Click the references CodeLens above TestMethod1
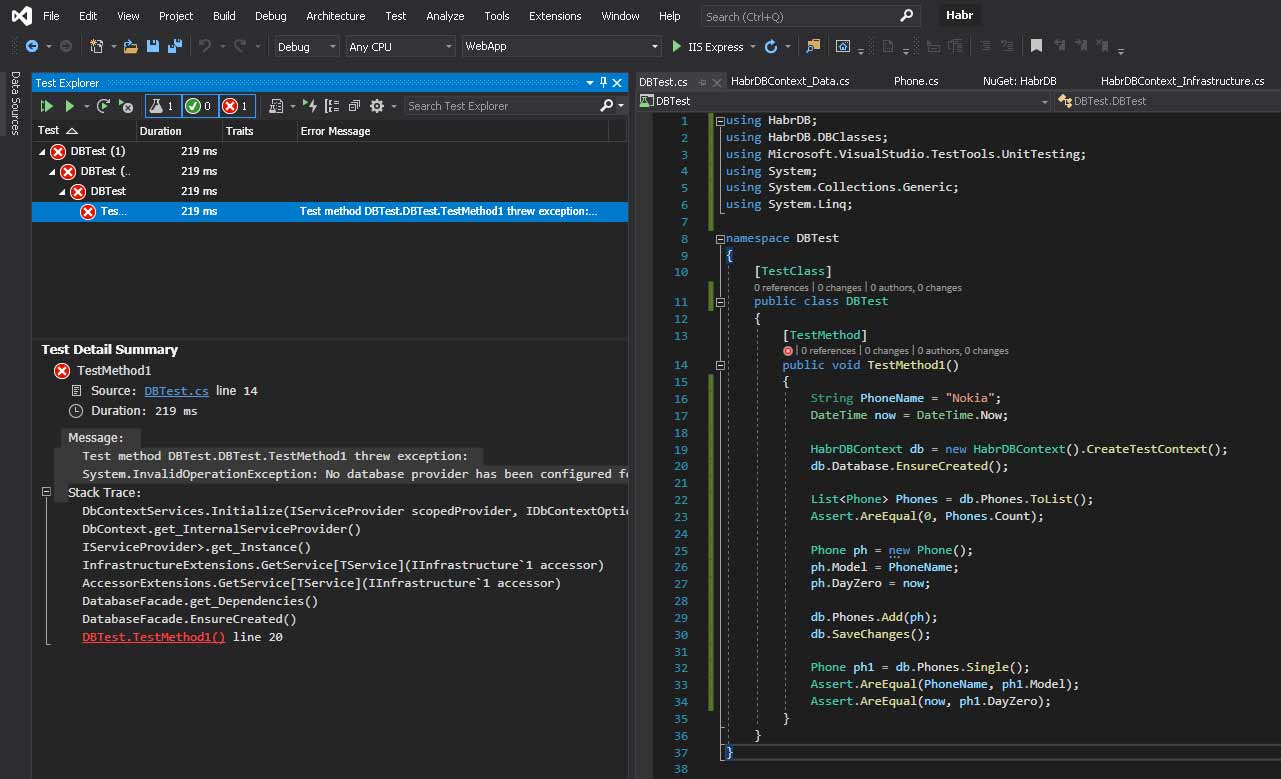This screenshot has width=1281, height=779. pos(826,351)
